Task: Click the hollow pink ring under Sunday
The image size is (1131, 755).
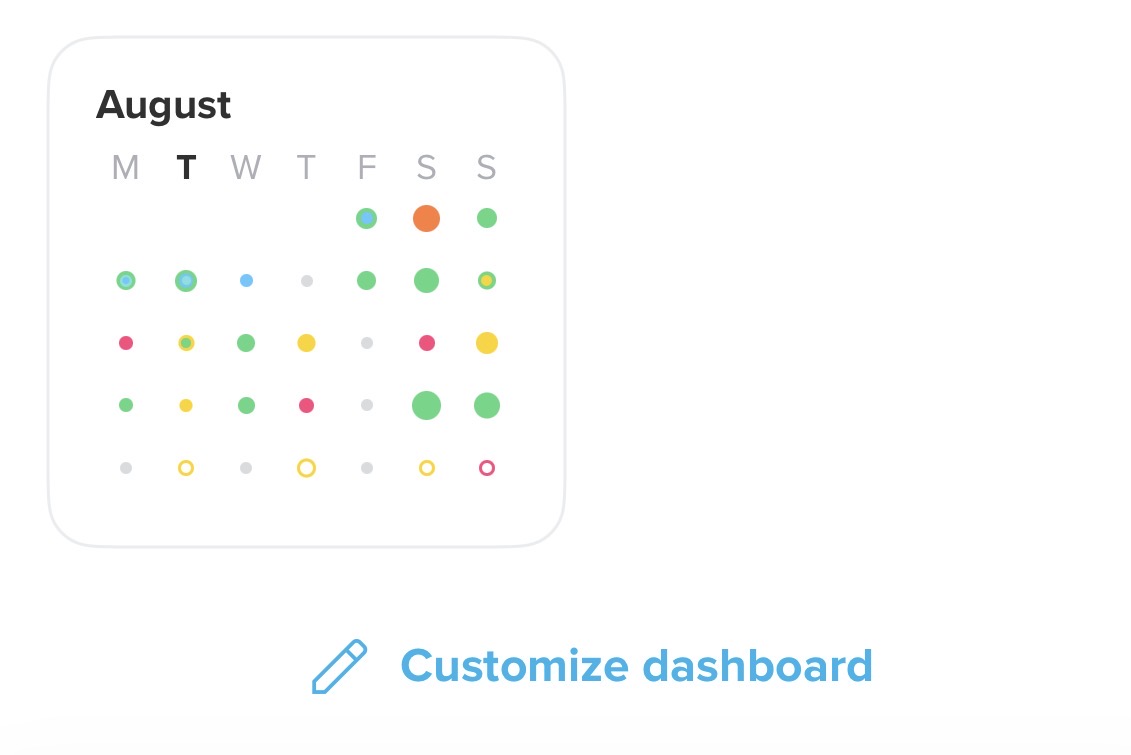Action: tap(487, 468)
